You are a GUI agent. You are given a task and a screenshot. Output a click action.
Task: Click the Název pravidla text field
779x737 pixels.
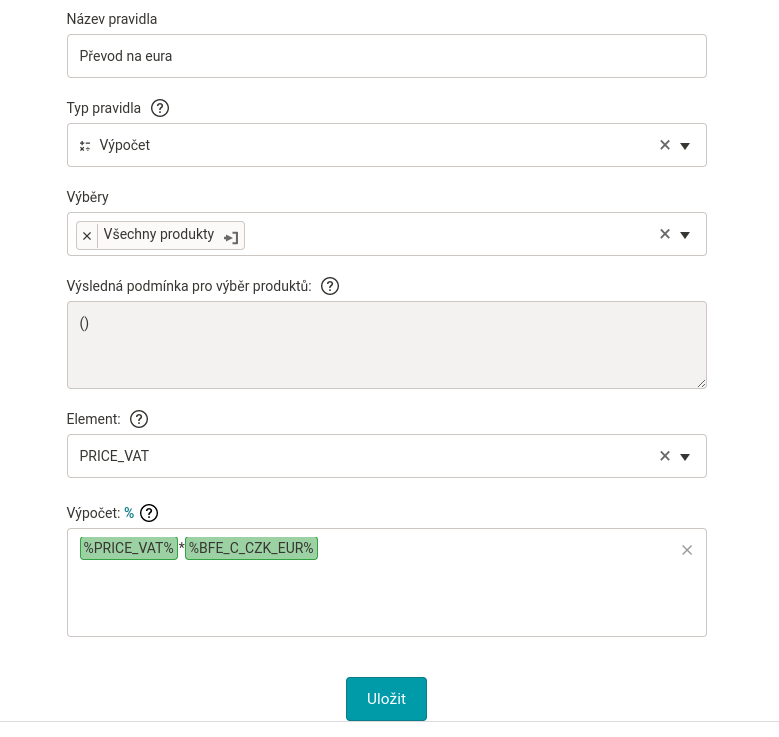(x=386, y=56)
